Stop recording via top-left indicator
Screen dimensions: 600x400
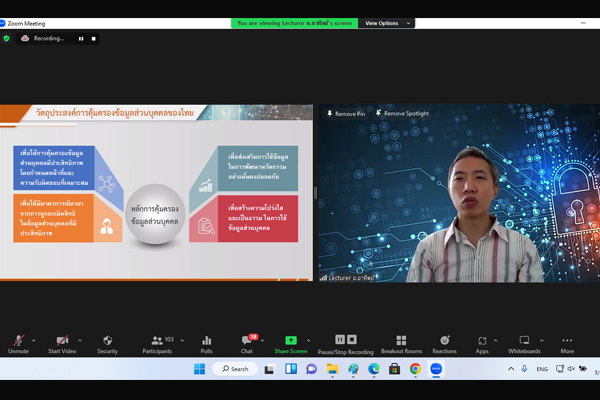tap(94, 39)
